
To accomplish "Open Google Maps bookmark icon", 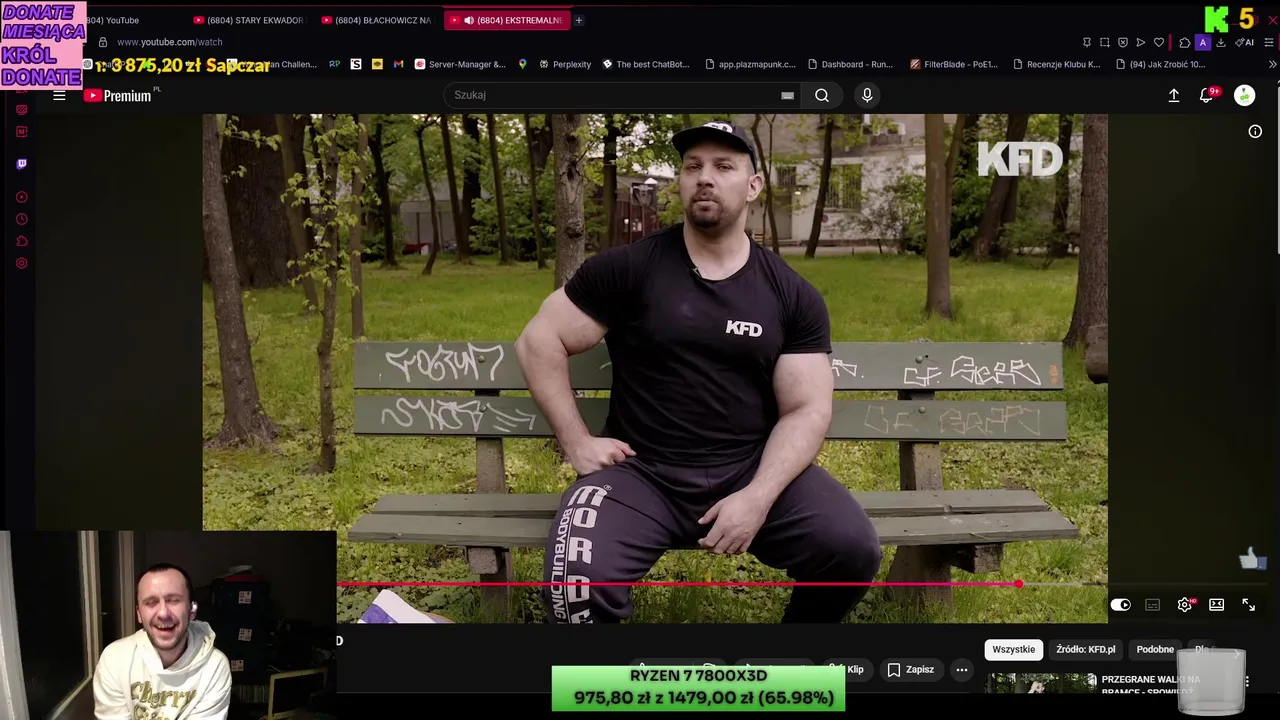I will tap(522, 64).
